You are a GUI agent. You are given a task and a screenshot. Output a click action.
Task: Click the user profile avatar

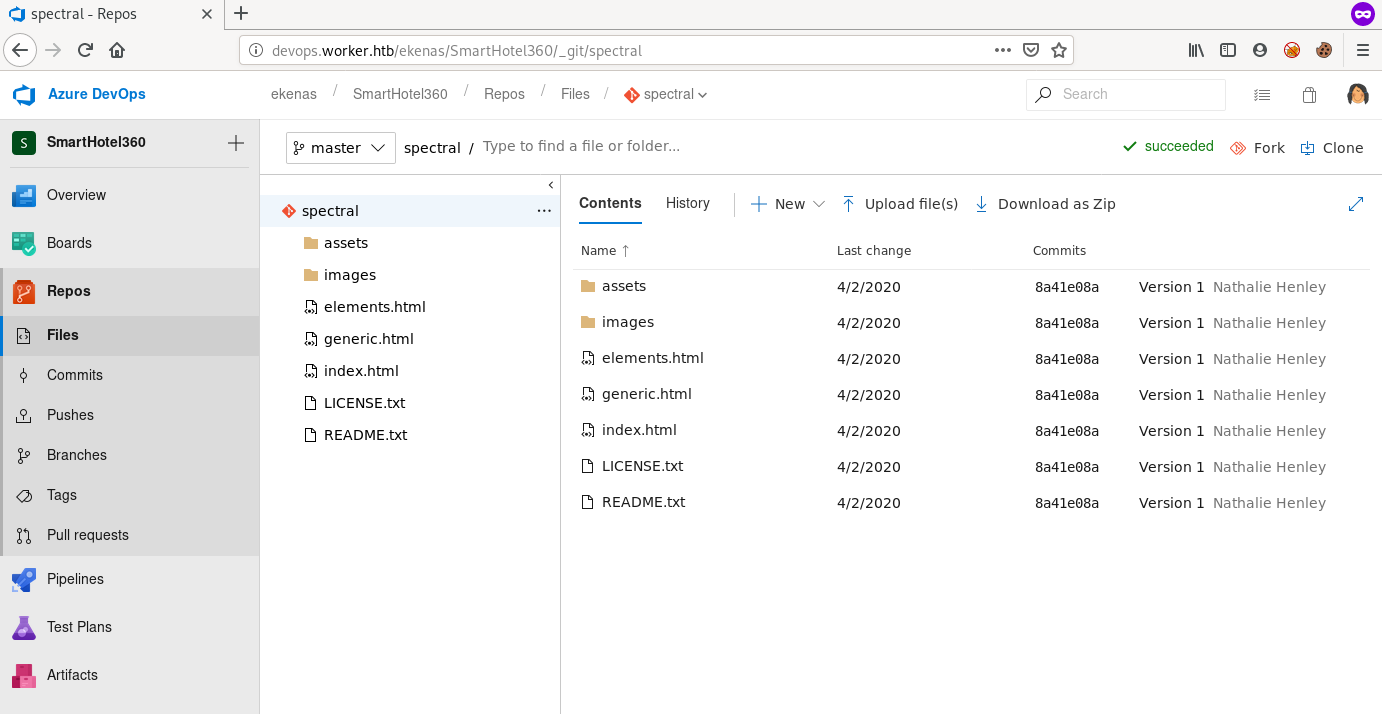pyautogui.click(x=1357, y=94)
